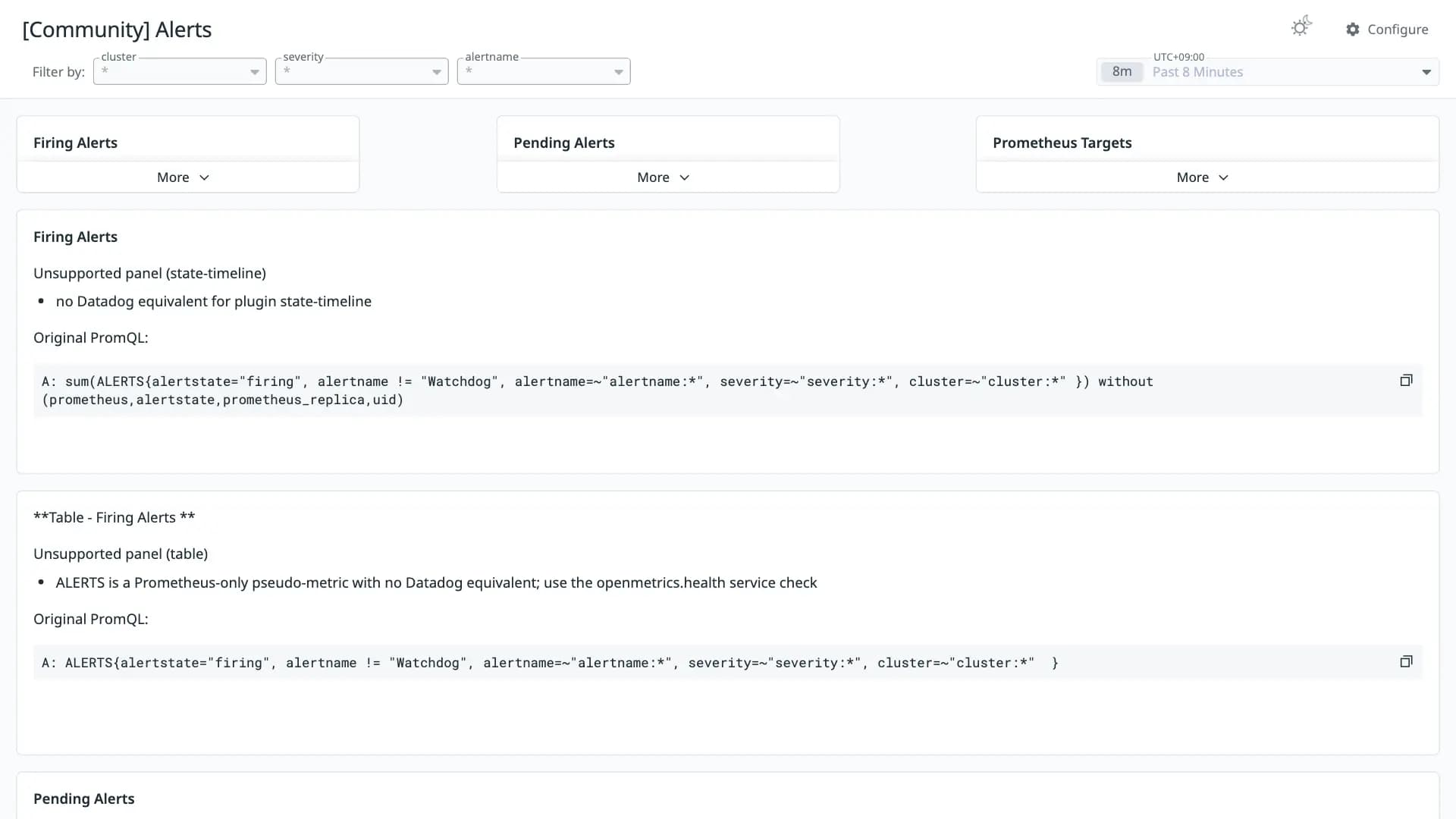Screen dimensions: 1456x819
Task: Open the Past 8 Minutes time range selector
Action: (1268, 72)
